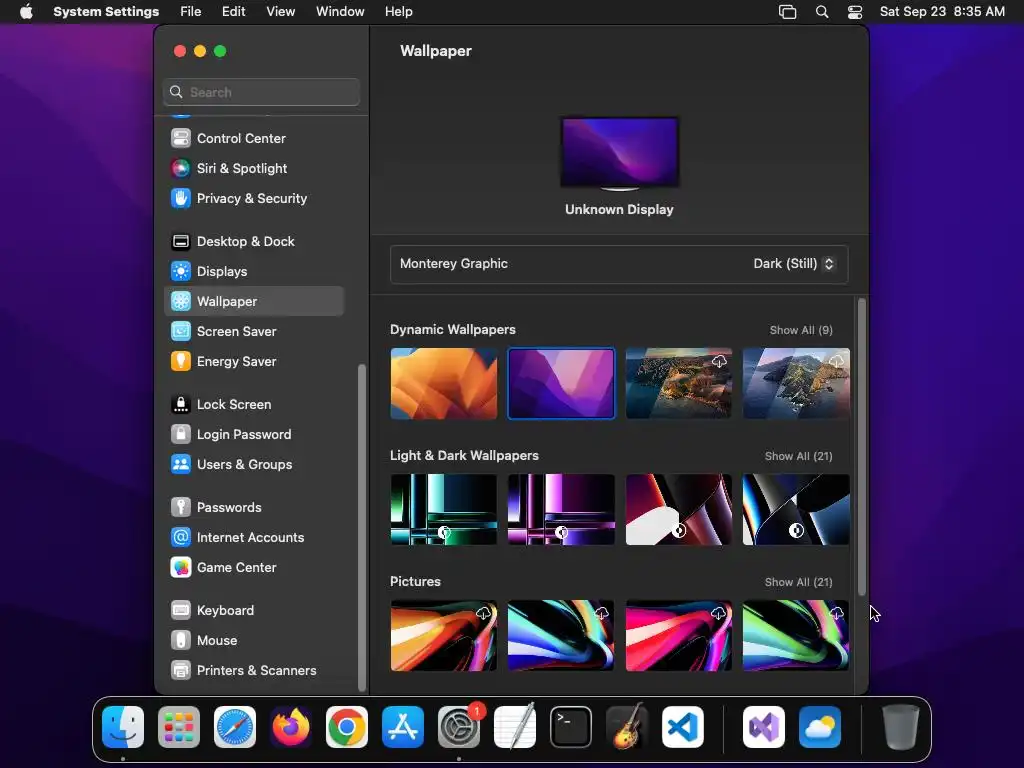
Task: Launch Safari from the Dock
Action: coord(235,727)
